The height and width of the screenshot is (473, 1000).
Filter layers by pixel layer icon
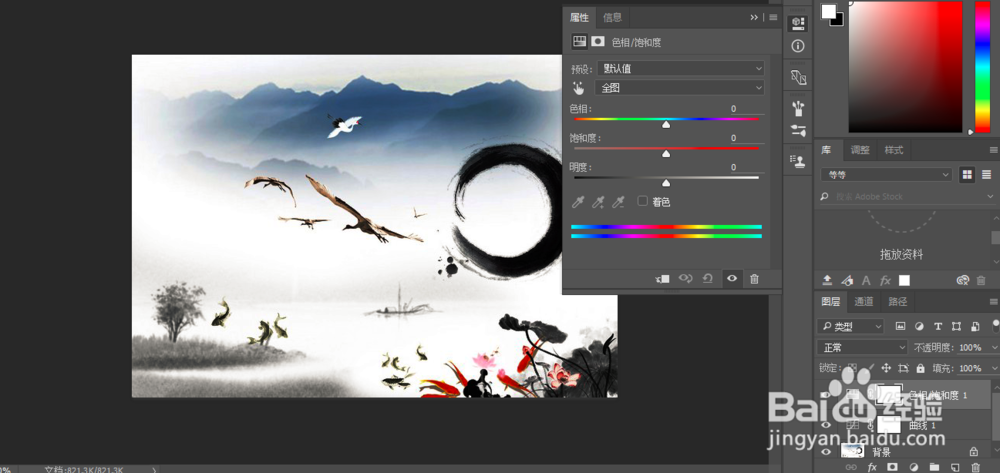[901, 326]
